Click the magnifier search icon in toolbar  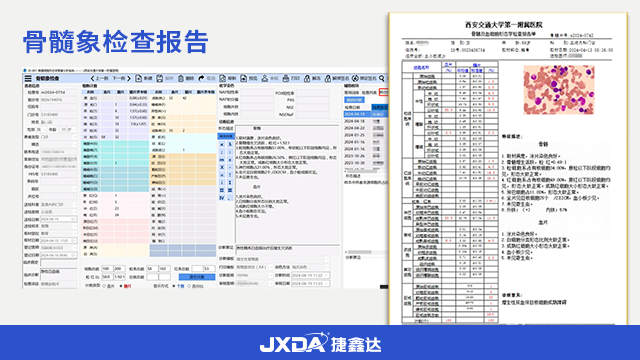tap(382, 78)
